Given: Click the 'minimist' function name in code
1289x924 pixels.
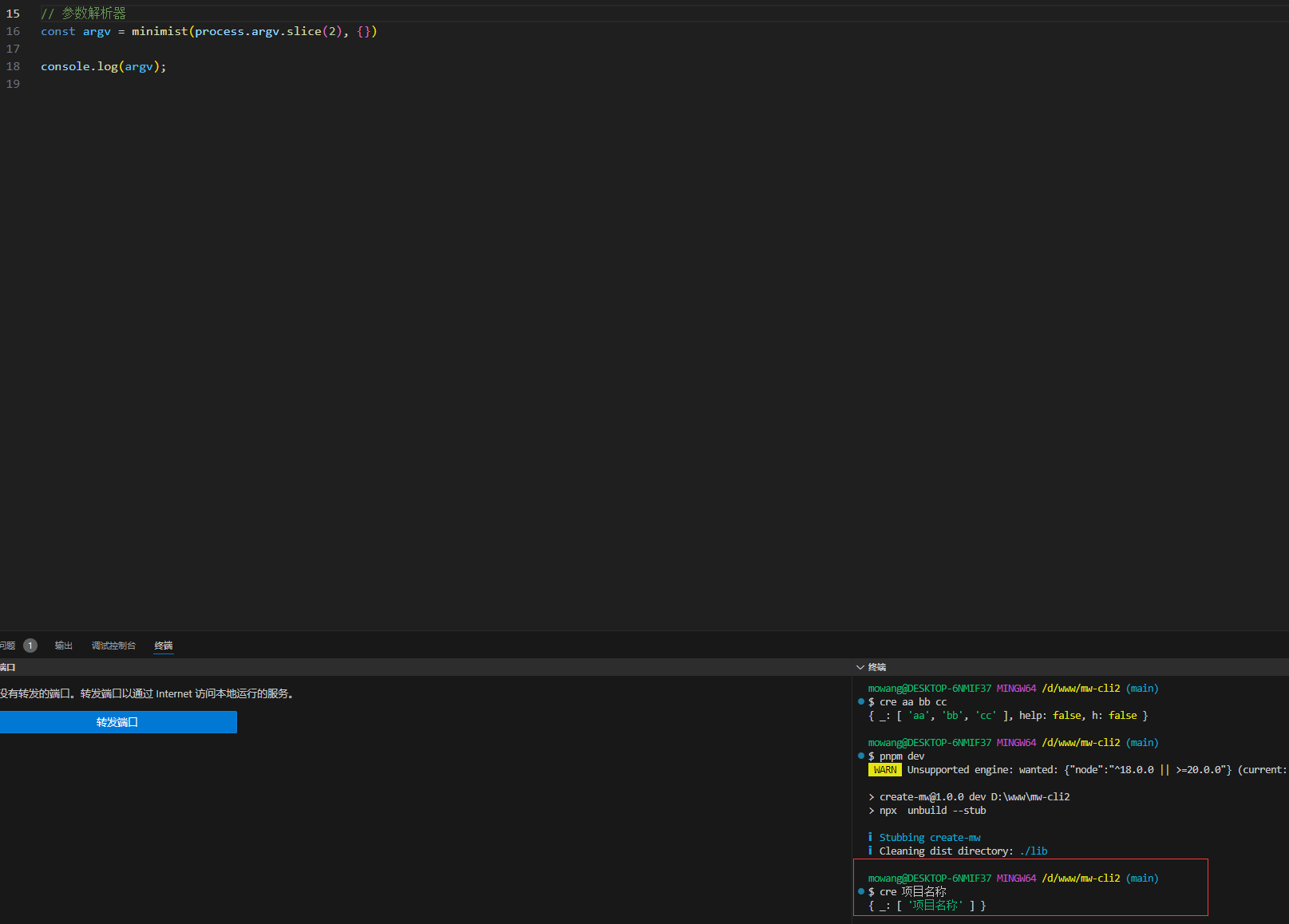Looking at the screenshot, I should pos(160,31).
